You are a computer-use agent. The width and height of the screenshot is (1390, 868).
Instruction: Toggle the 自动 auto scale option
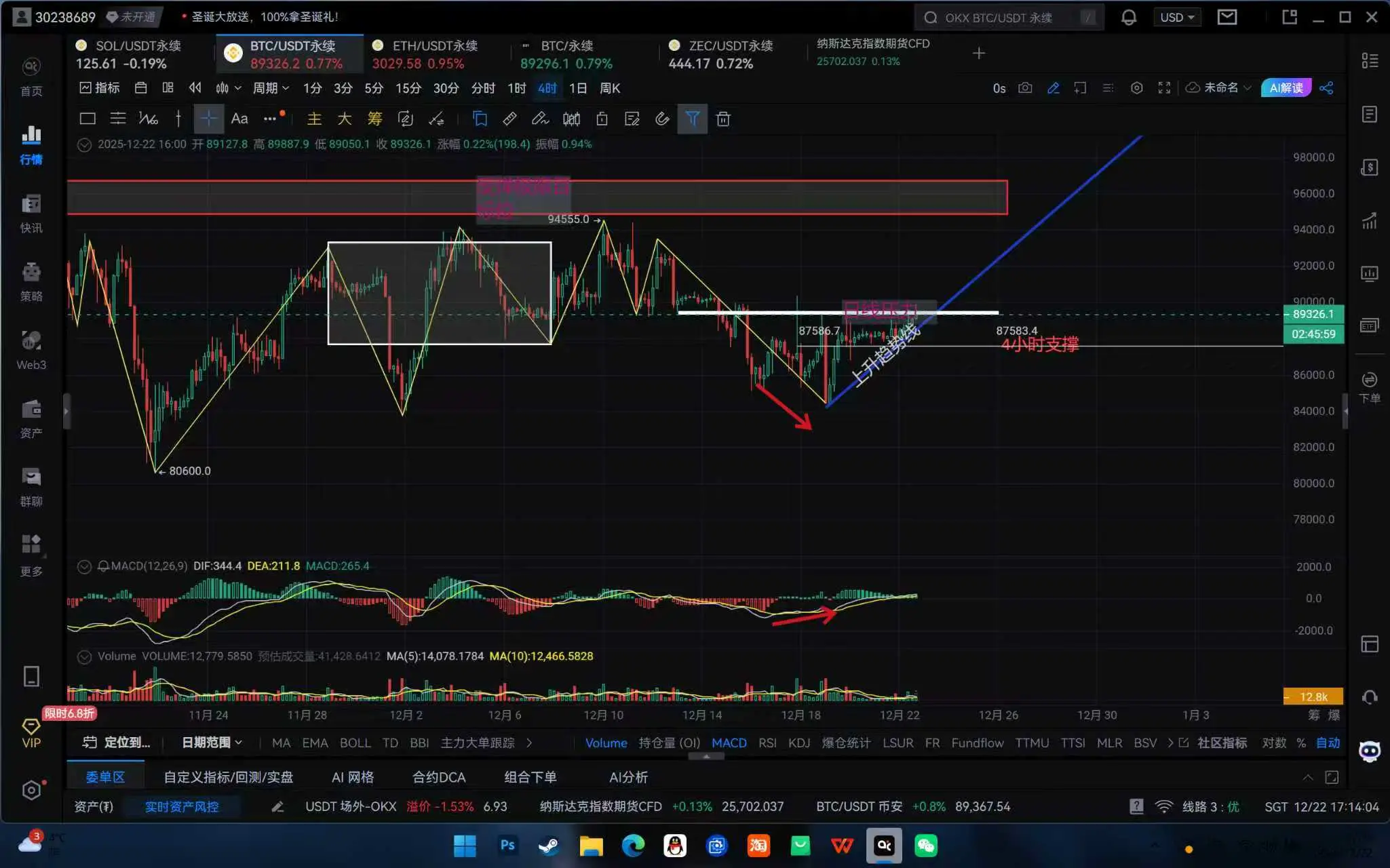pyautogui.click(x=1328, y=743)
